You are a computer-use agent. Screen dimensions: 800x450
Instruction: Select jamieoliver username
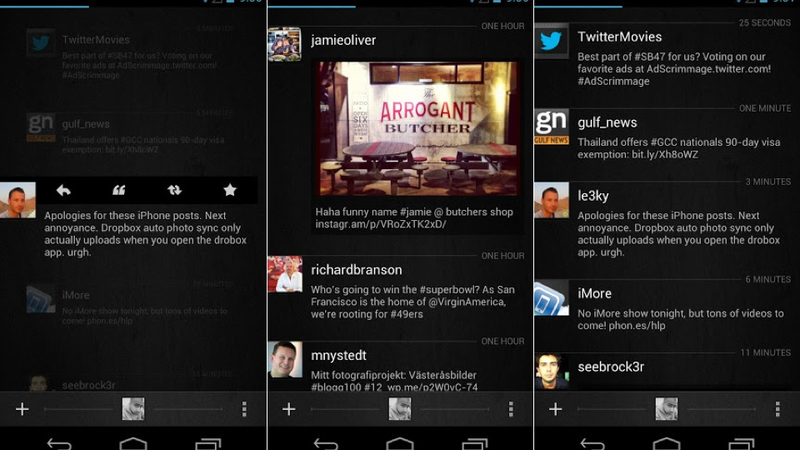tap(343, 40)
